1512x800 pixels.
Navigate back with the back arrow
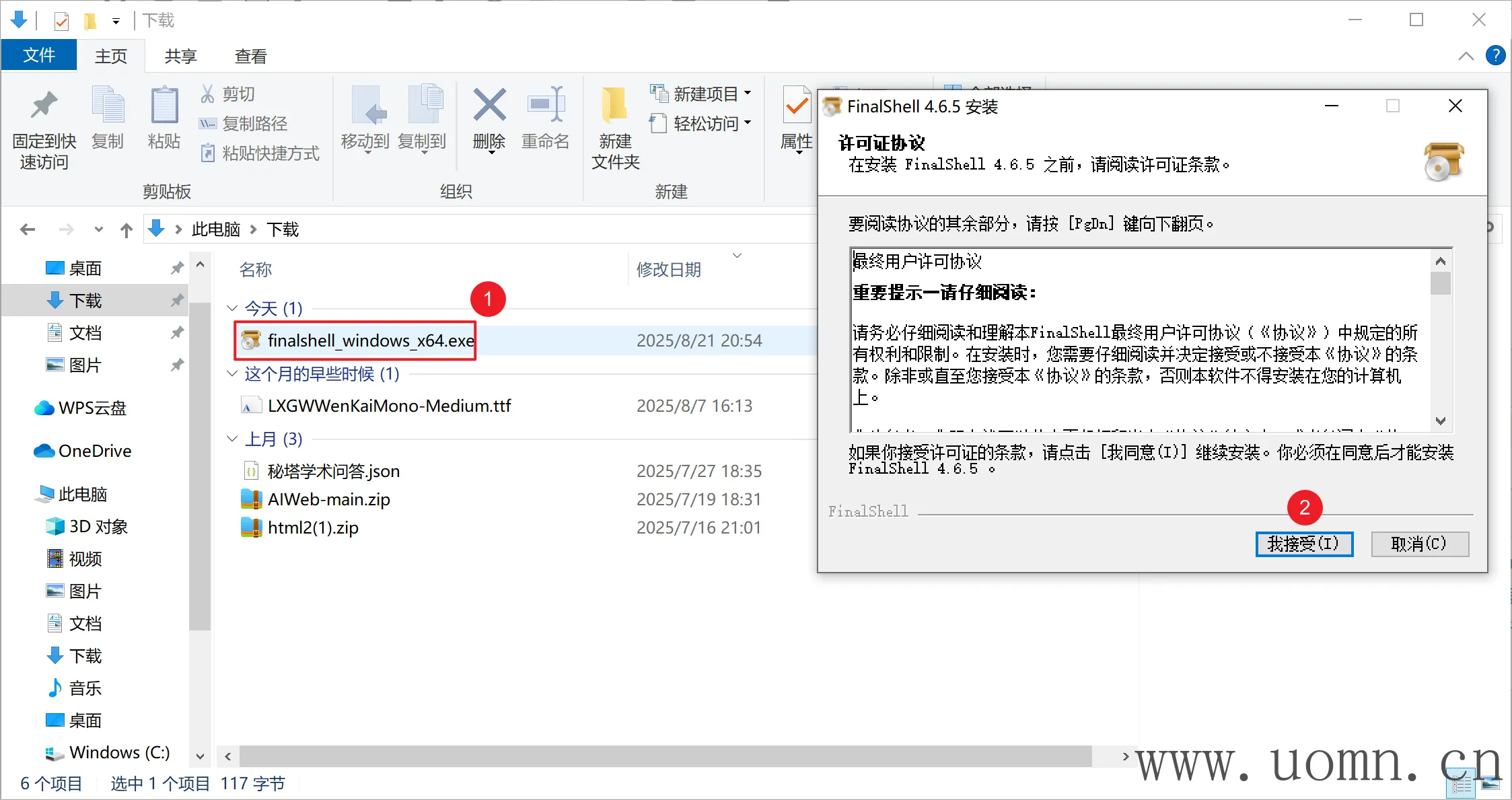coord(28,230)
